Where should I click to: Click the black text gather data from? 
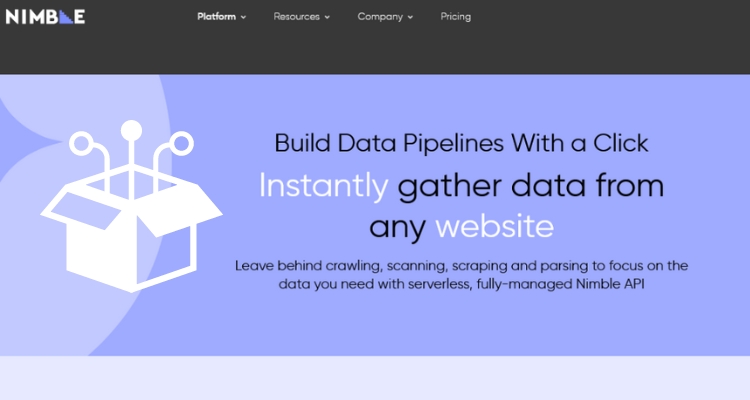(531, 187)
